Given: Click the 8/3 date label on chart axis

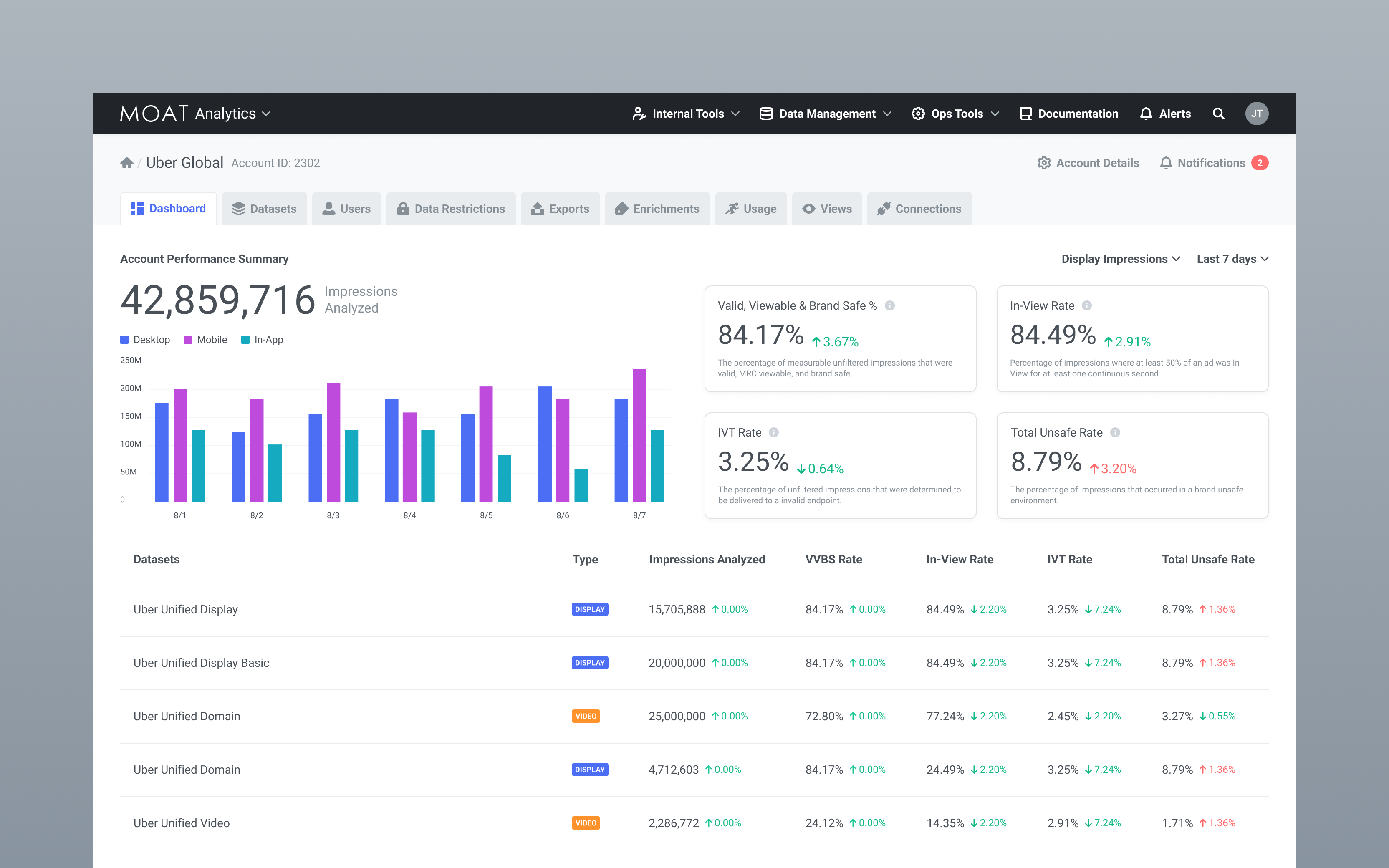Looking at the screenshot, I should 333,515.
